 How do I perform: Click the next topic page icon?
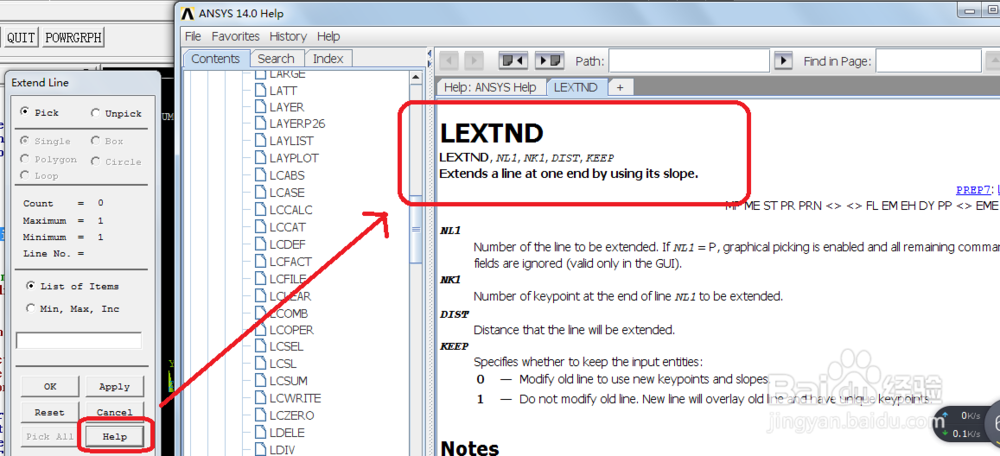(550, 61)
